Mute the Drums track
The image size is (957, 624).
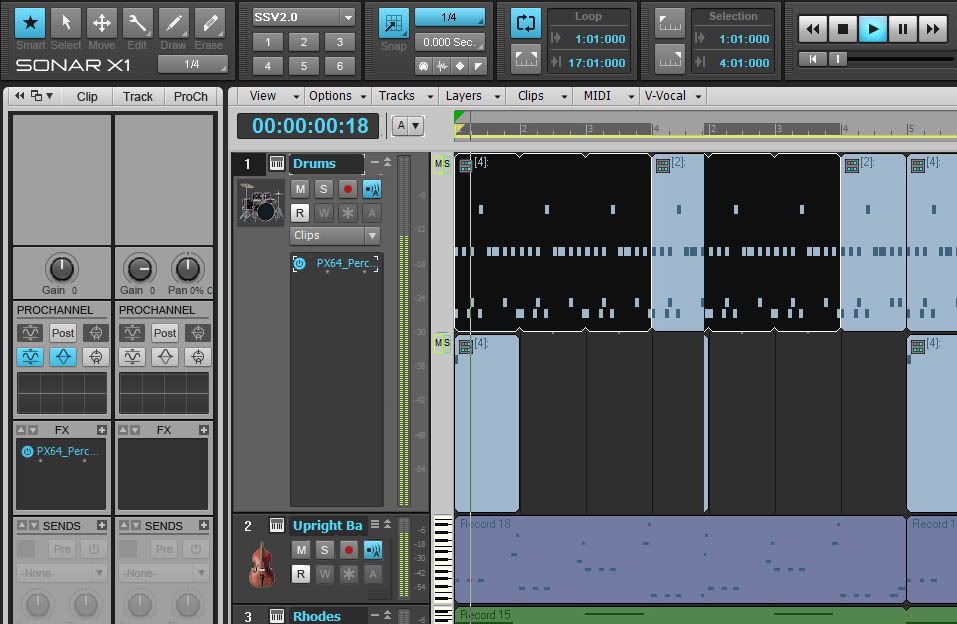click(299, 189)
